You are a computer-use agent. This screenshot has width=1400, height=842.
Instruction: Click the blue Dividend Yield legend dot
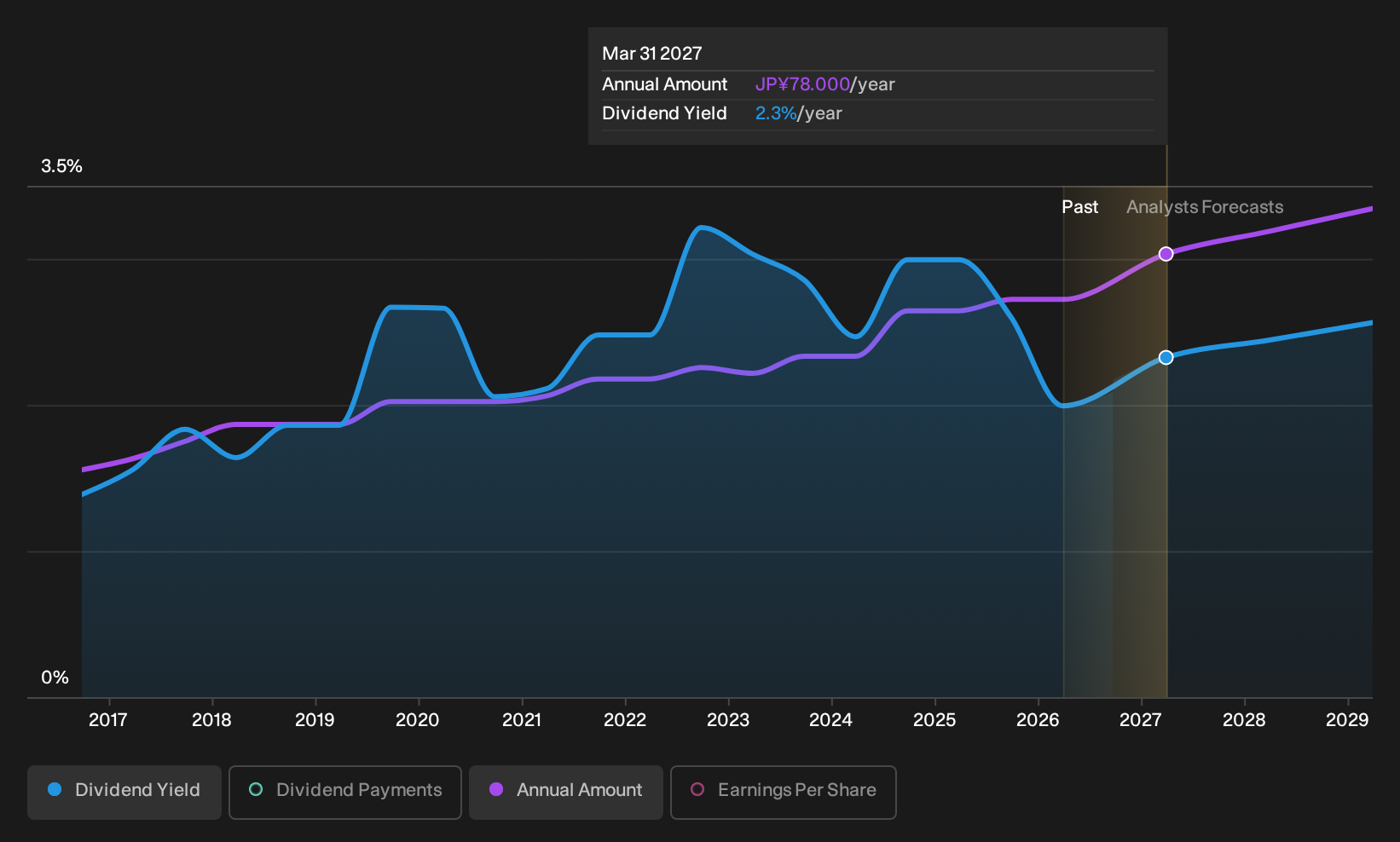(55, 789)
